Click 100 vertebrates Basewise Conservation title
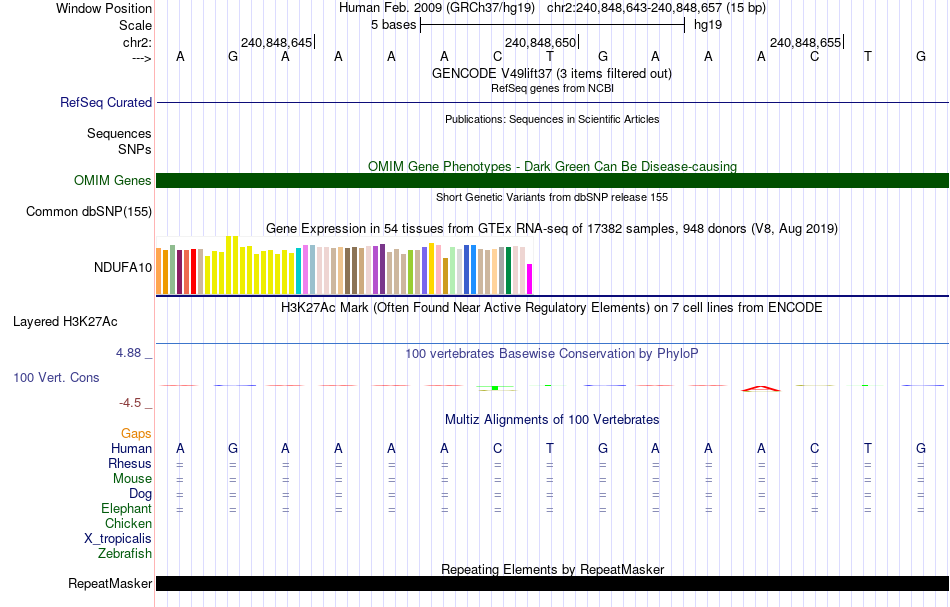 point(552,353)
